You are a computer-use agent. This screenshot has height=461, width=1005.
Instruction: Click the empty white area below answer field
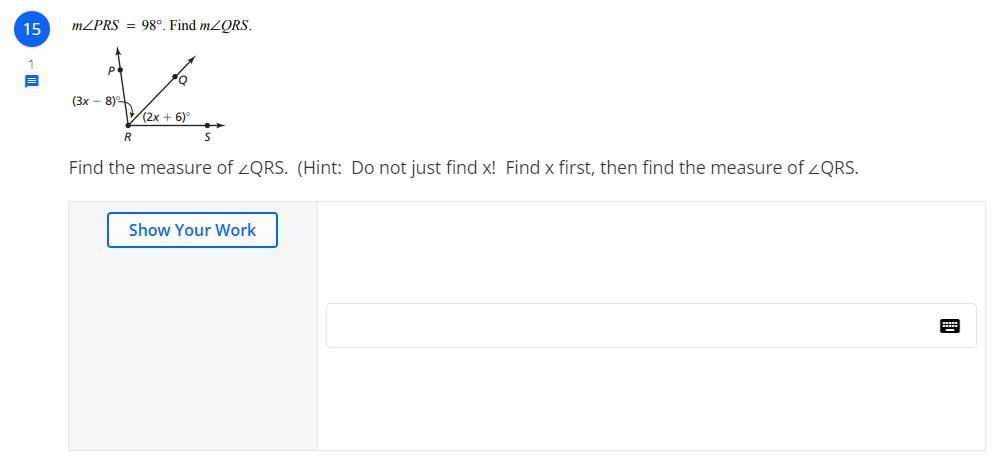pos(650,400)
